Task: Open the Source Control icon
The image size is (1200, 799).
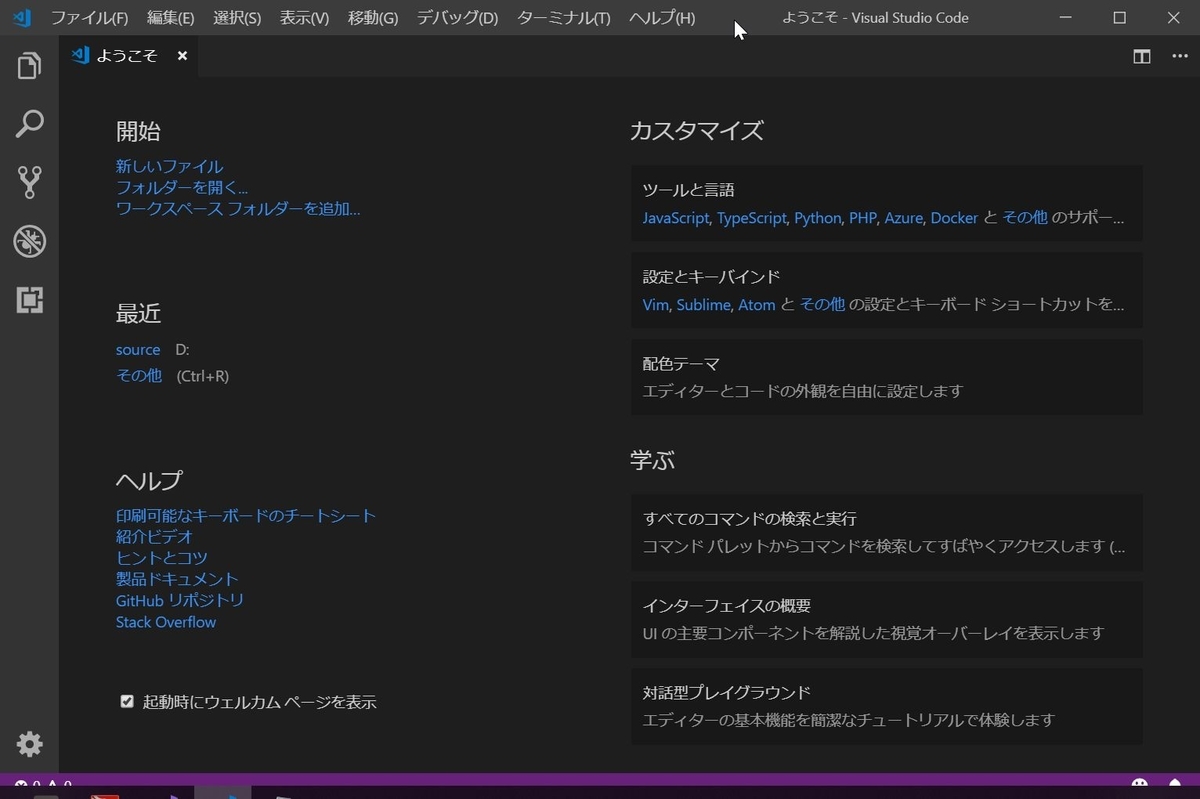Action: click(x=29, y=182)
